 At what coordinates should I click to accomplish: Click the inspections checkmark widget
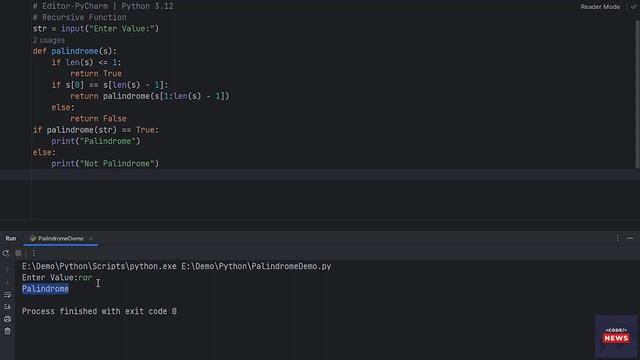pos(633,7)
